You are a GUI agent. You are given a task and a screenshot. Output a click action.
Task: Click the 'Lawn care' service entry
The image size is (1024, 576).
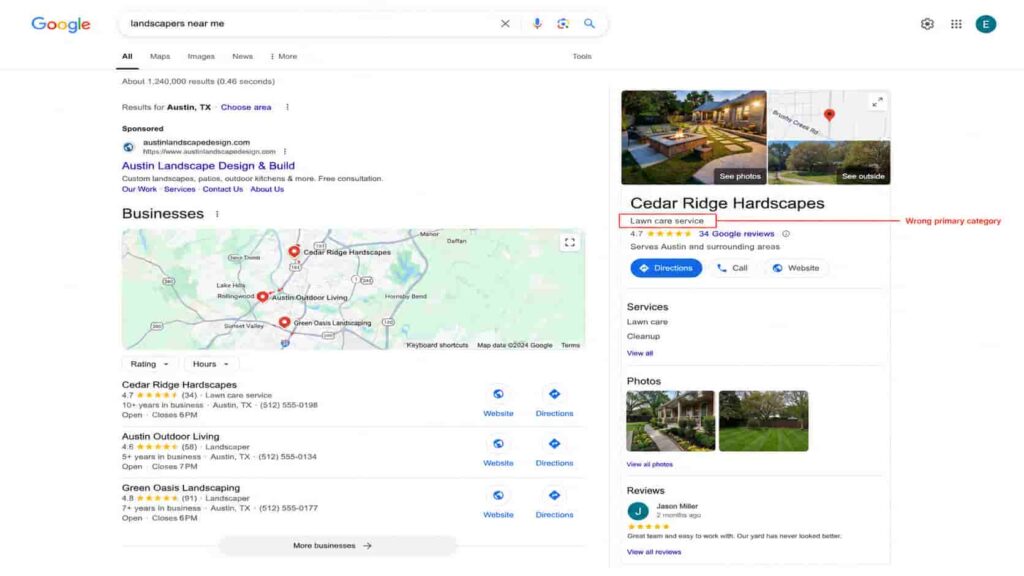point(647,322)
